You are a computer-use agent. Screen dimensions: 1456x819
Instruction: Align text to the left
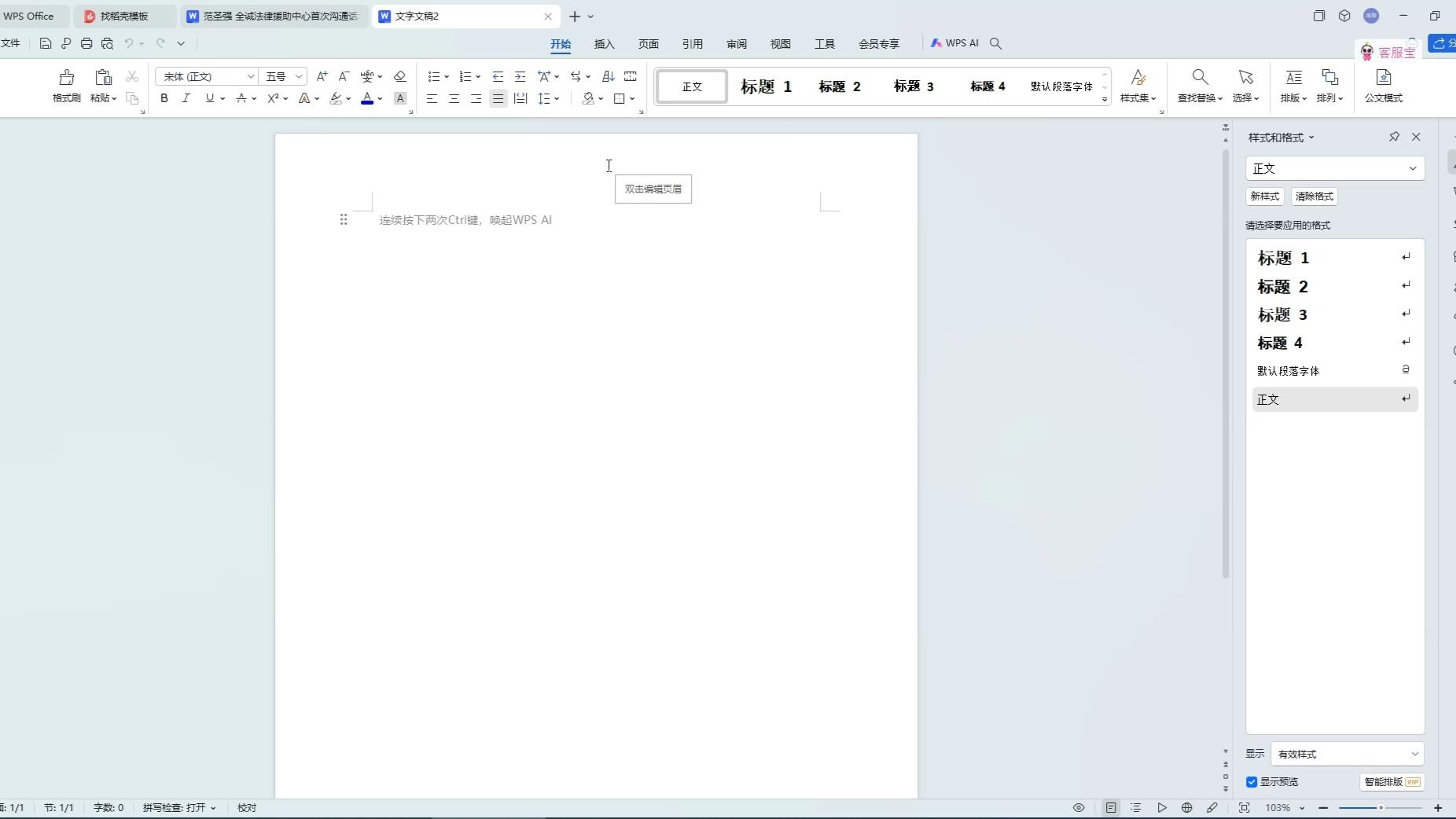coord(432,98)
